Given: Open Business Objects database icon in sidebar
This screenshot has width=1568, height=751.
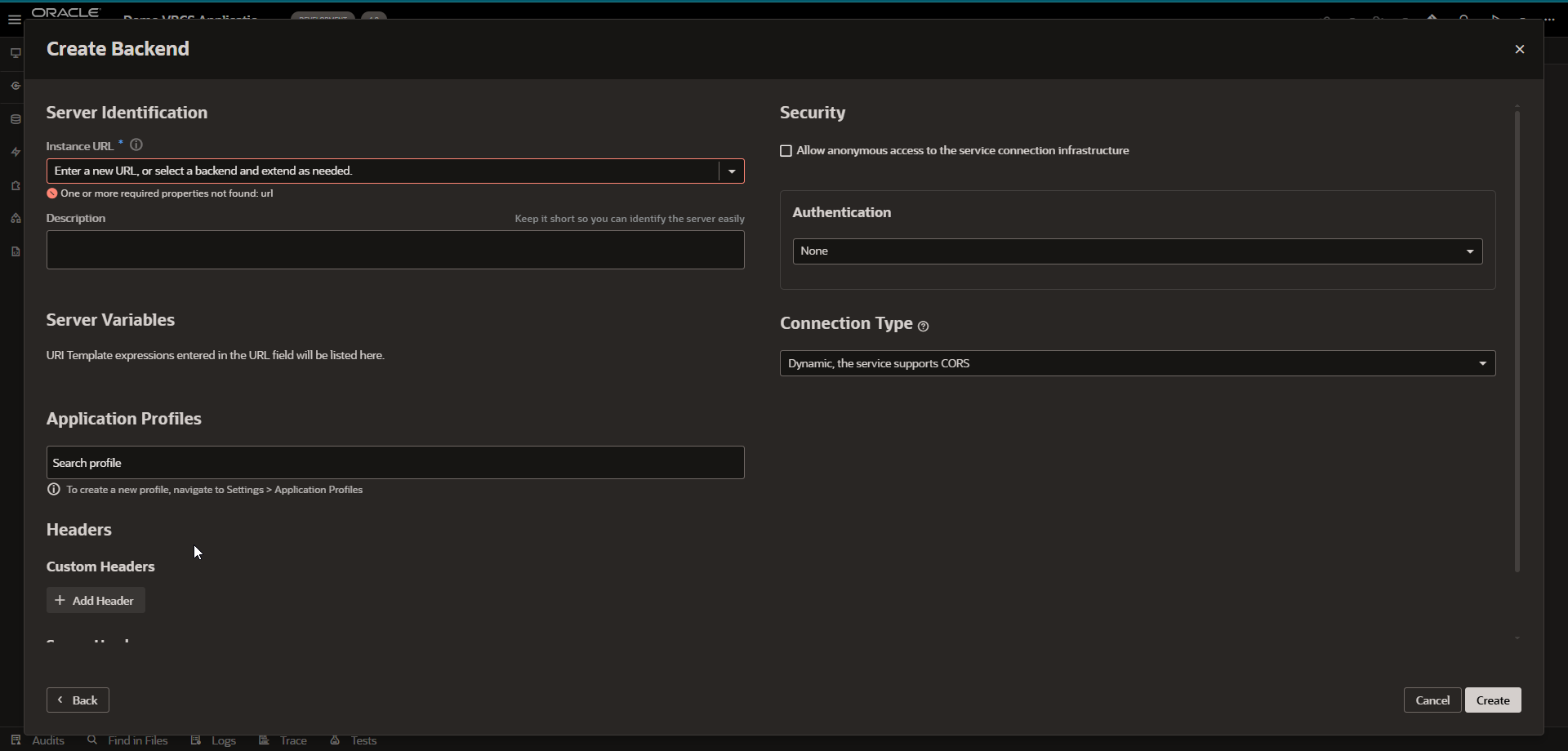Looking at the screenshot, I should 15,119.
